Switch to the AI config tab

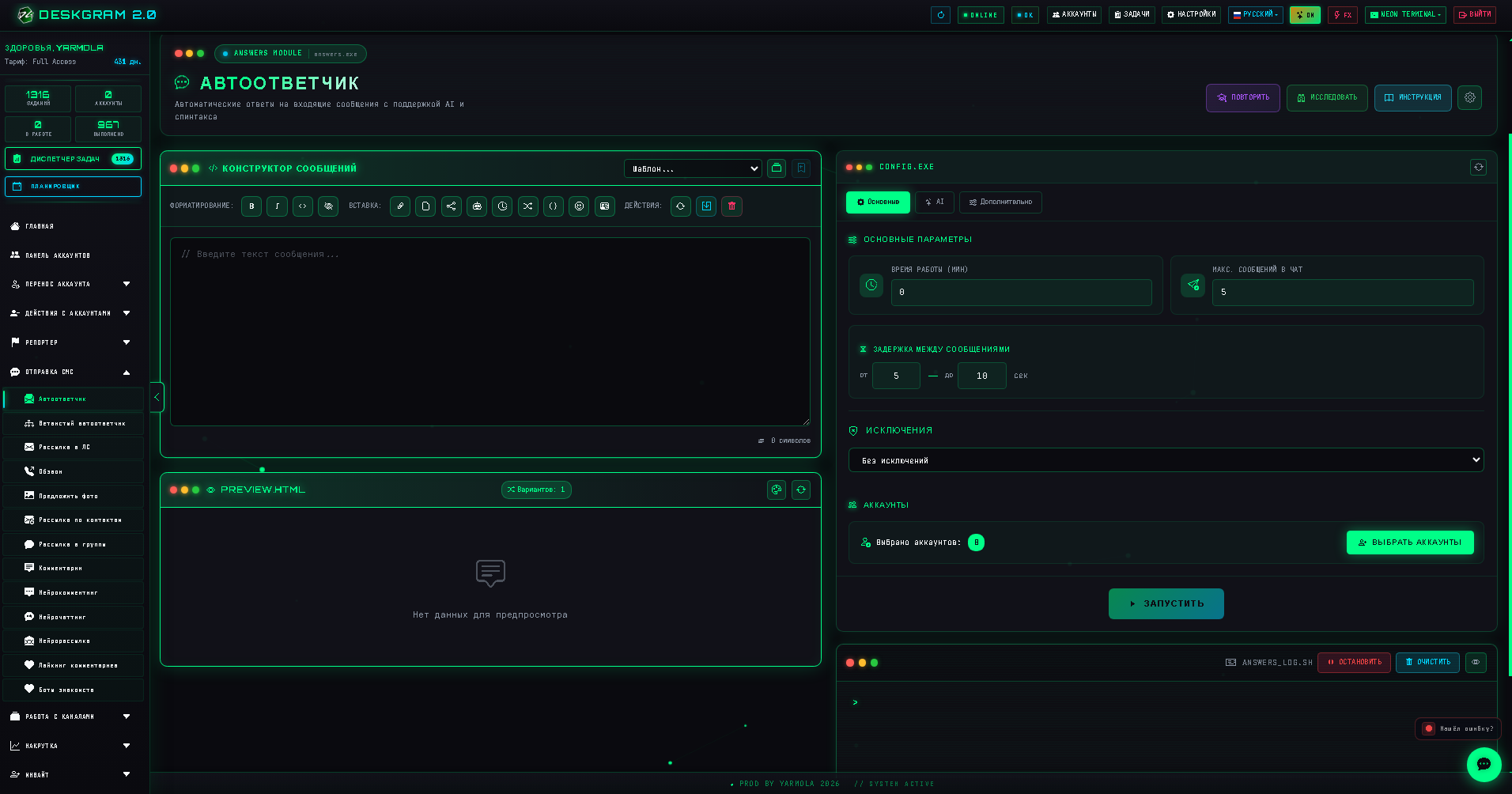[x=935, y=202]
